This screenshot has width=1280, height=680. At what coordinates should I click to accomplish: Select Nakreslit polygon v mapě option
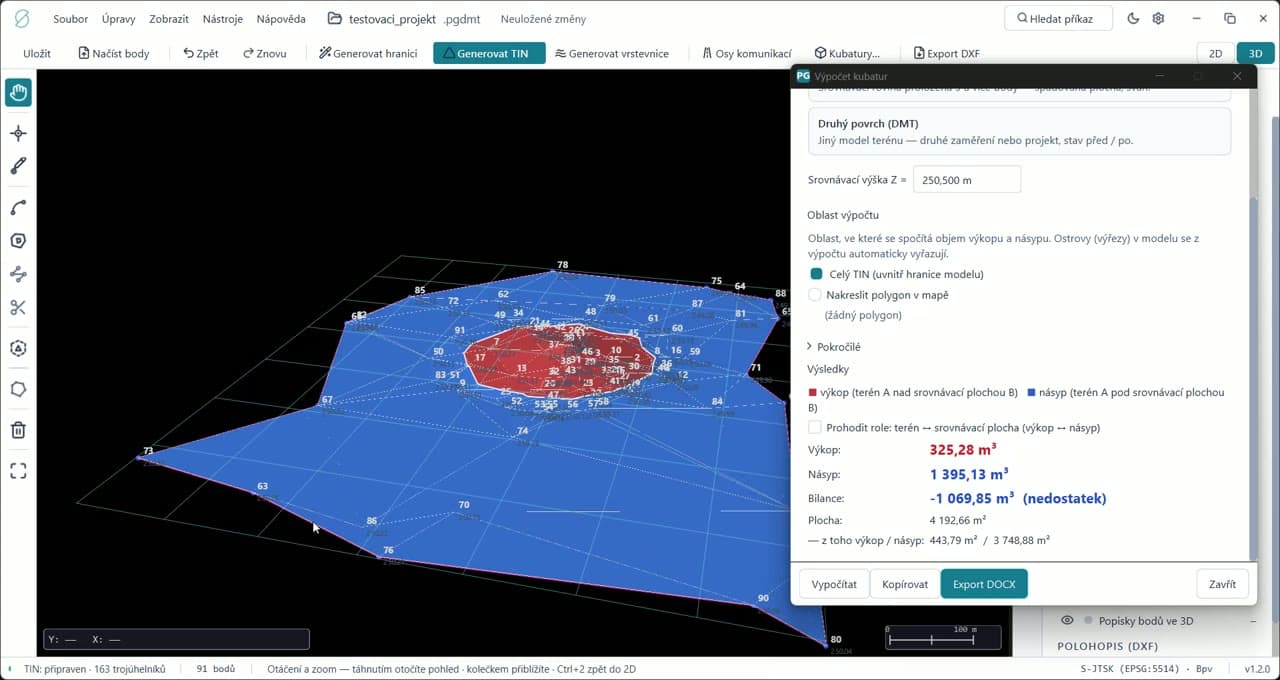(x=816, y=295)
